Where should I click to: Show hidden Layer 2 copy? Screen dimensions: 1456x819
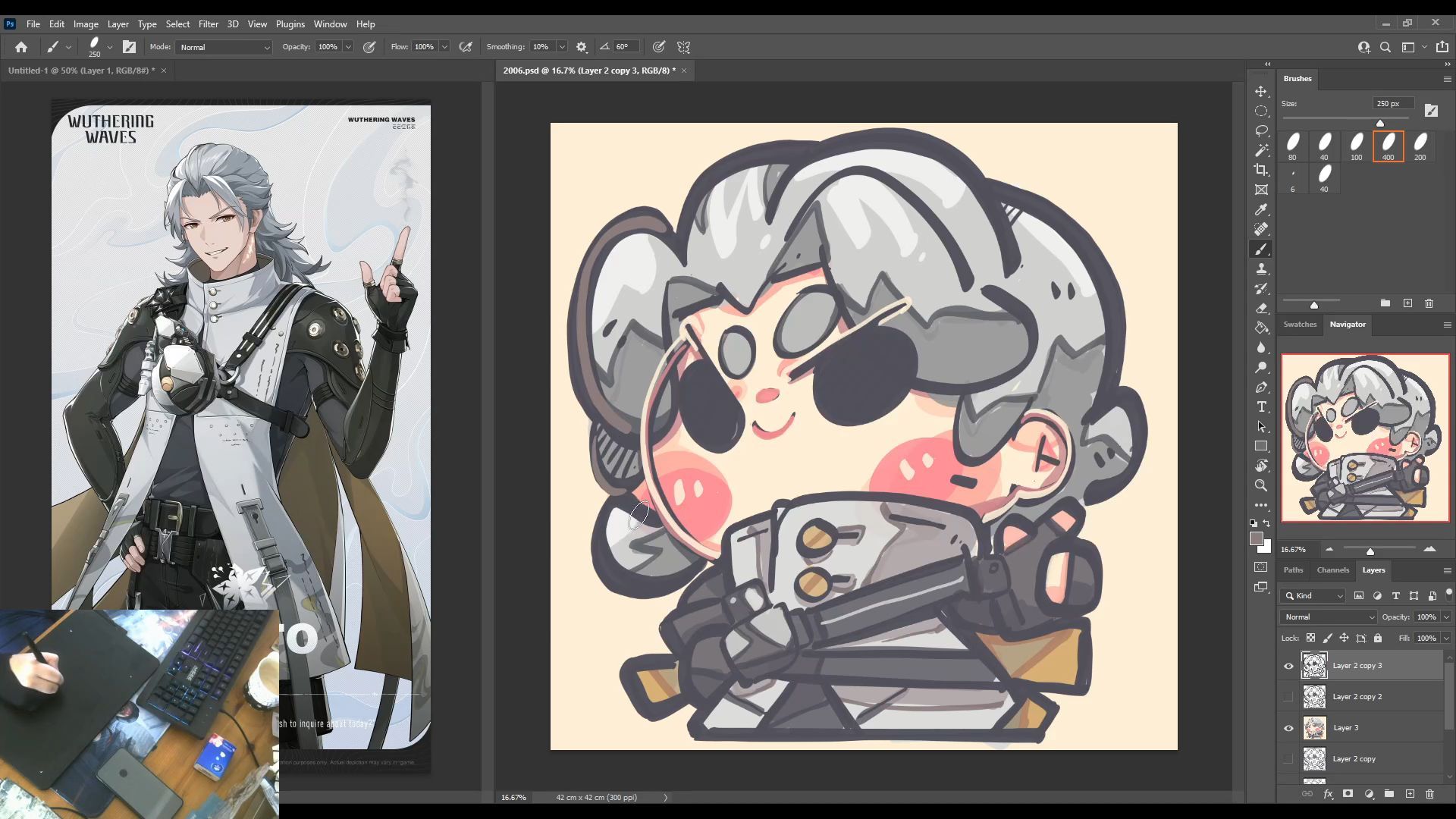[1288, 759]
